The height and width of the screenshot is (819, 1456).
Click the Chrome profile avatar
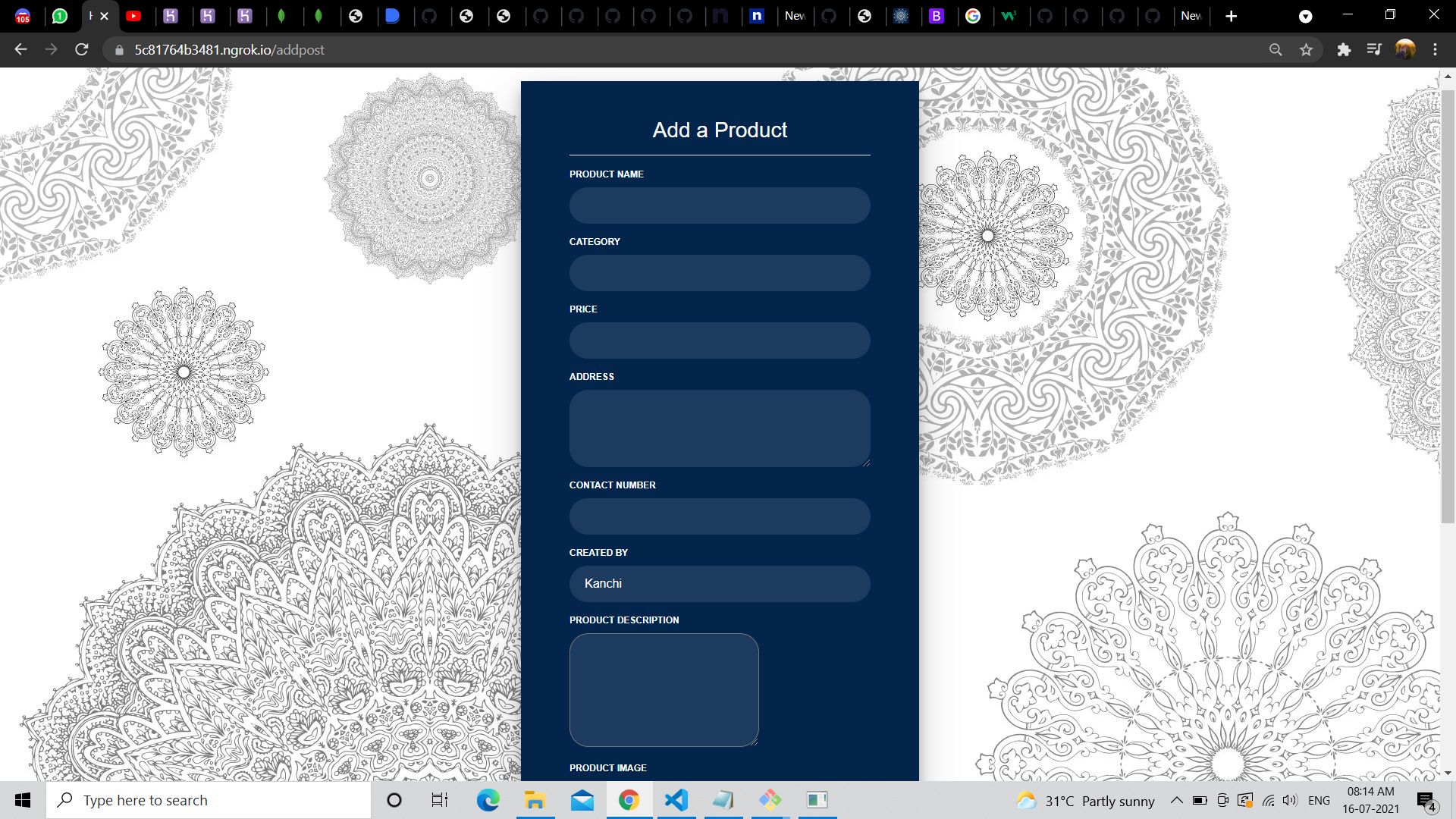pyautogui.click(x=1405, y=49)
